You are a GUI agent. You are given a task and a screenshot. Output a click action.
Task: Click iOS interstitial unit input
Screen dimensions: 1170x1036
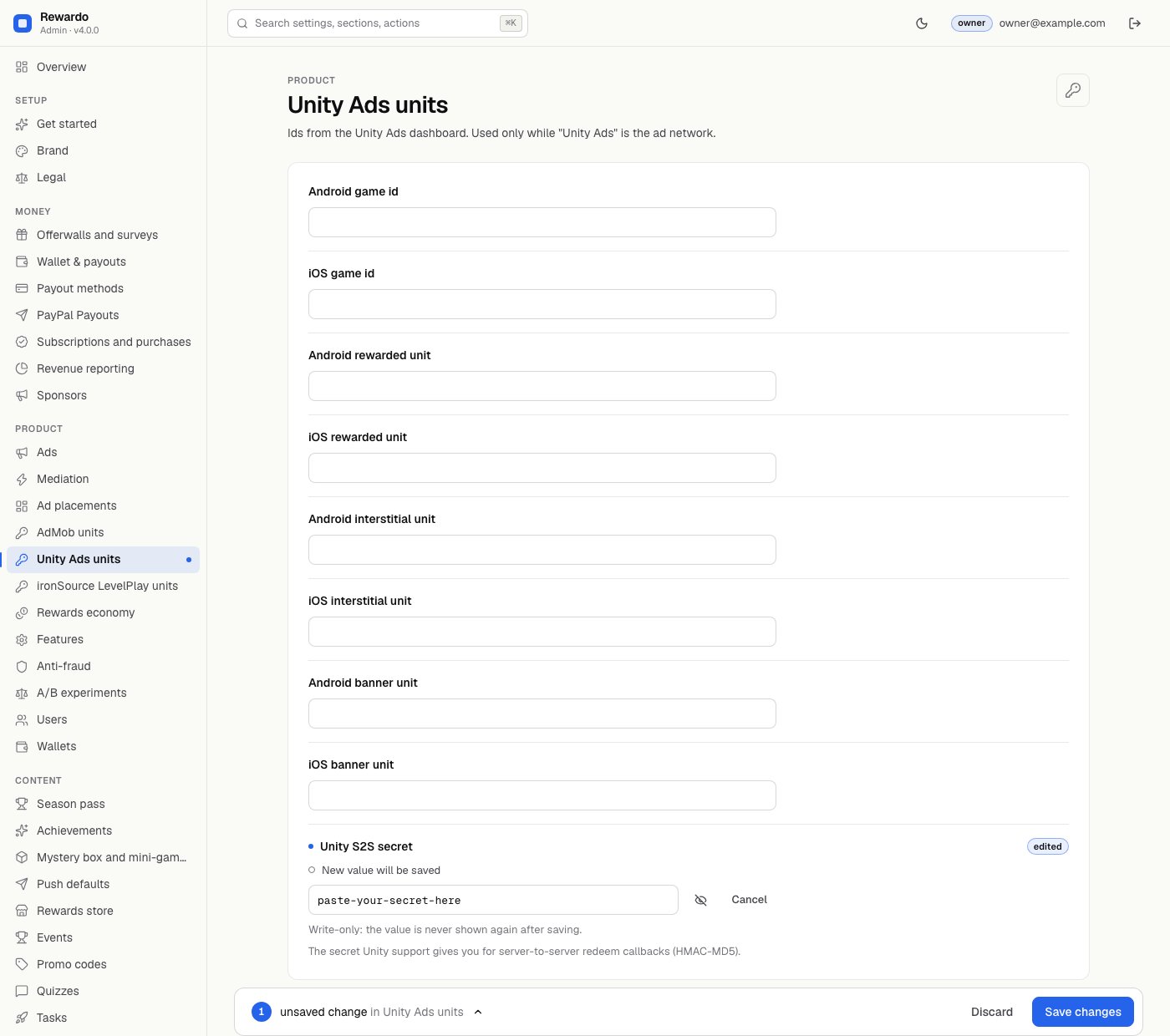[542, 632]
